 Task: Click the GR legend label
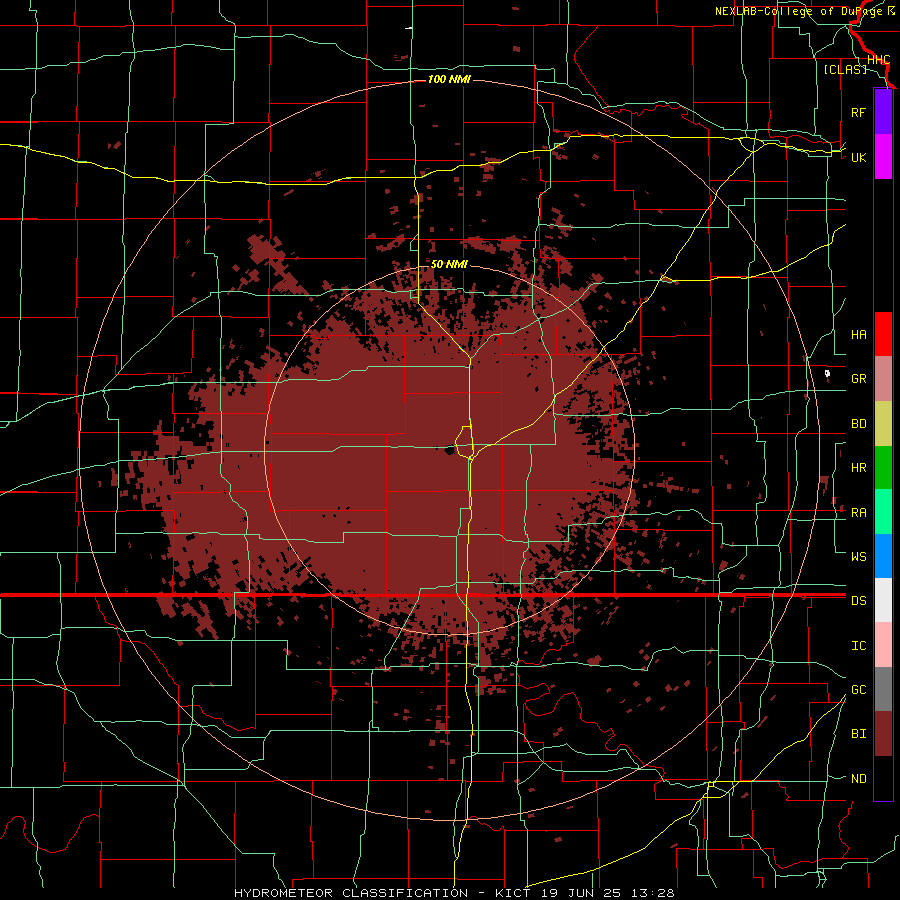(x=858, y=378)
